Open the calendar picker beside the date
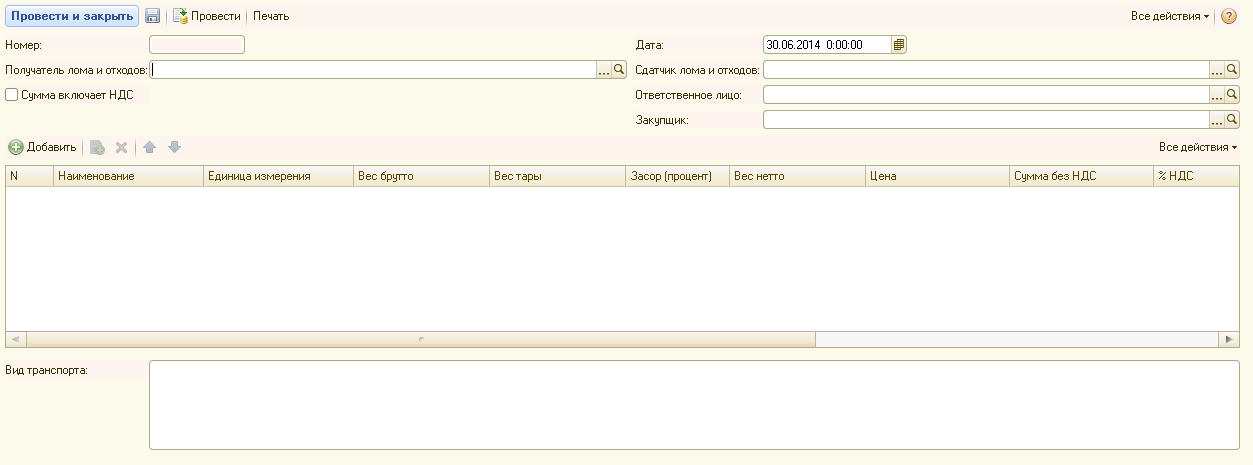 899,45
